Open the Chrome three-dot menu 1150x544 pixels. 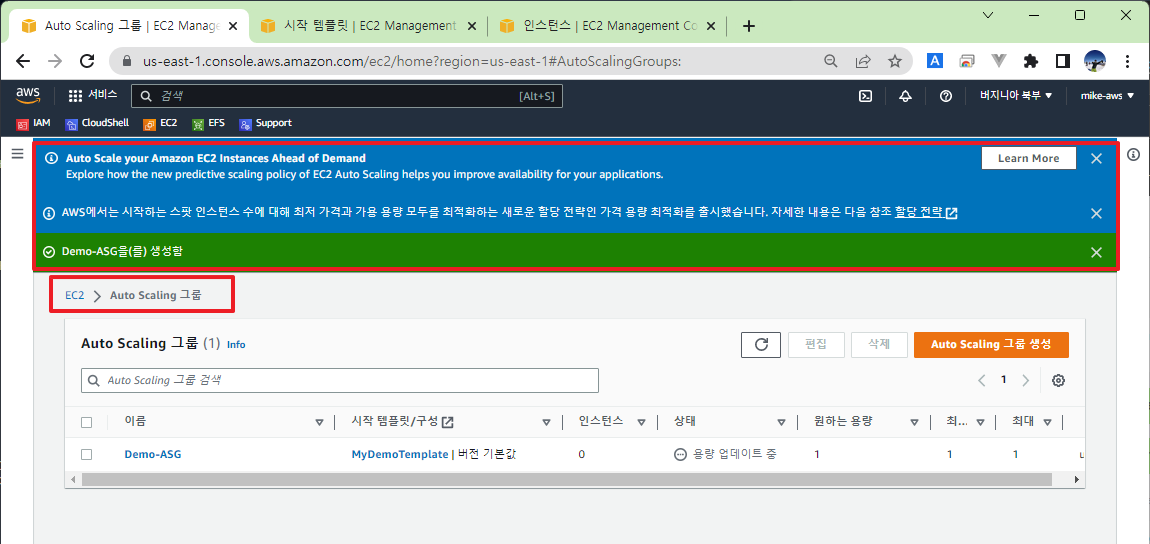[1127, 62]
